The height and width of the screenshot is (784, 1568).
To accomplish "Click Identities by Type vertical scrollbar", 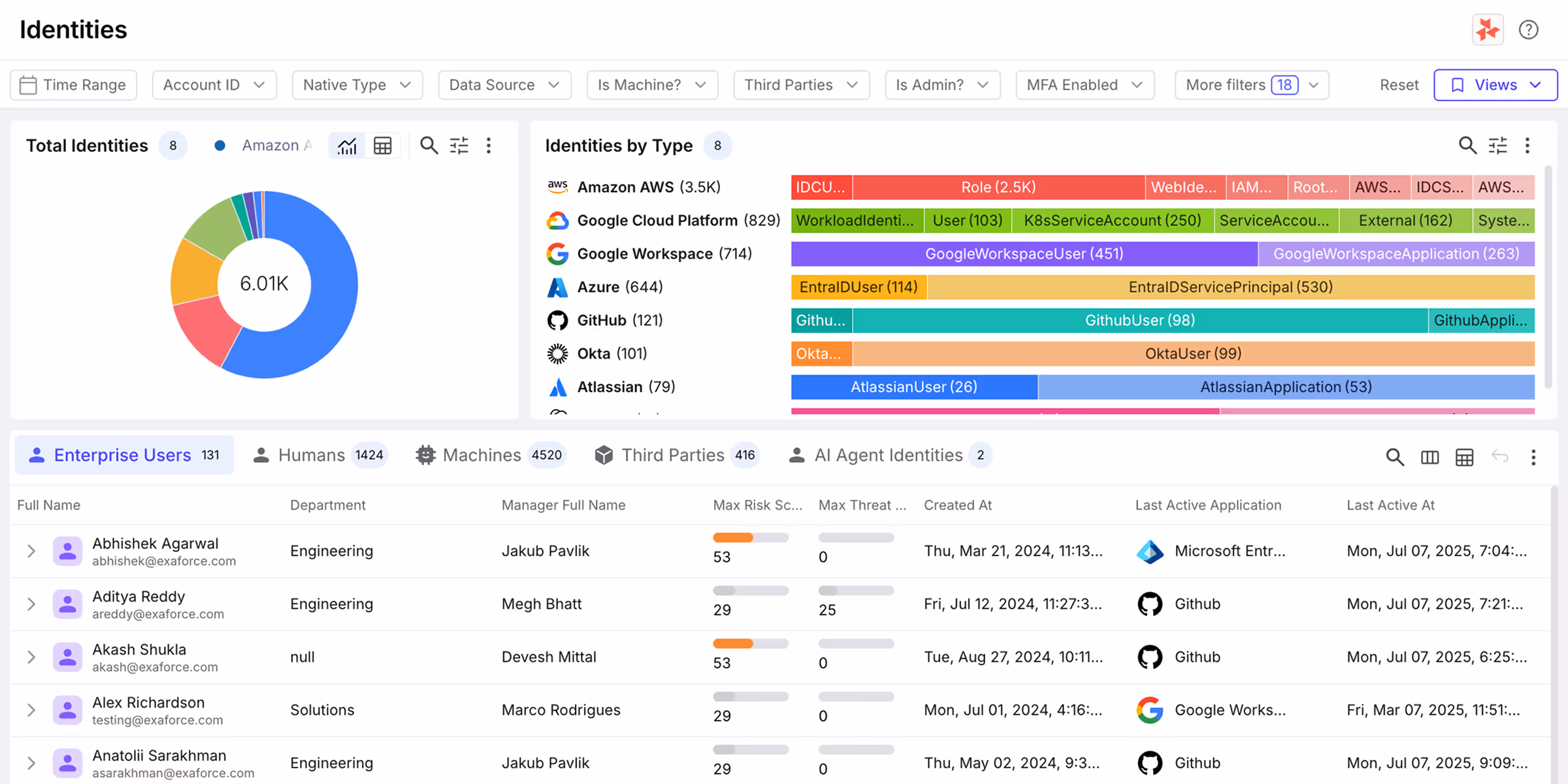I will coord(1547,277).
